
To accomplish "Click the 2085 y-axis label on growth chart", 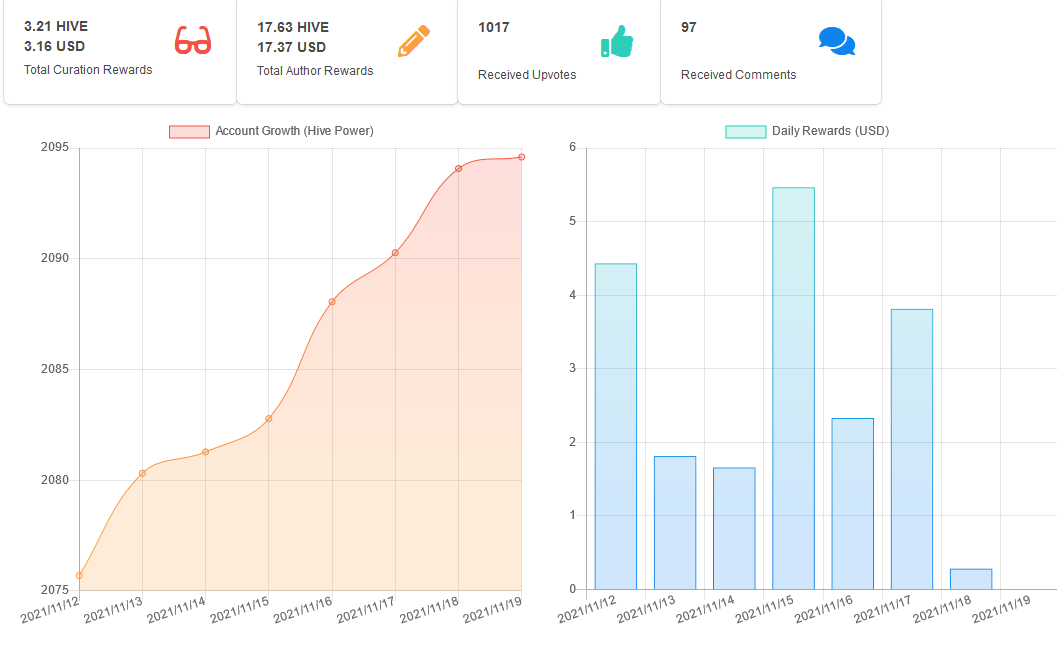I will point(55,369).
